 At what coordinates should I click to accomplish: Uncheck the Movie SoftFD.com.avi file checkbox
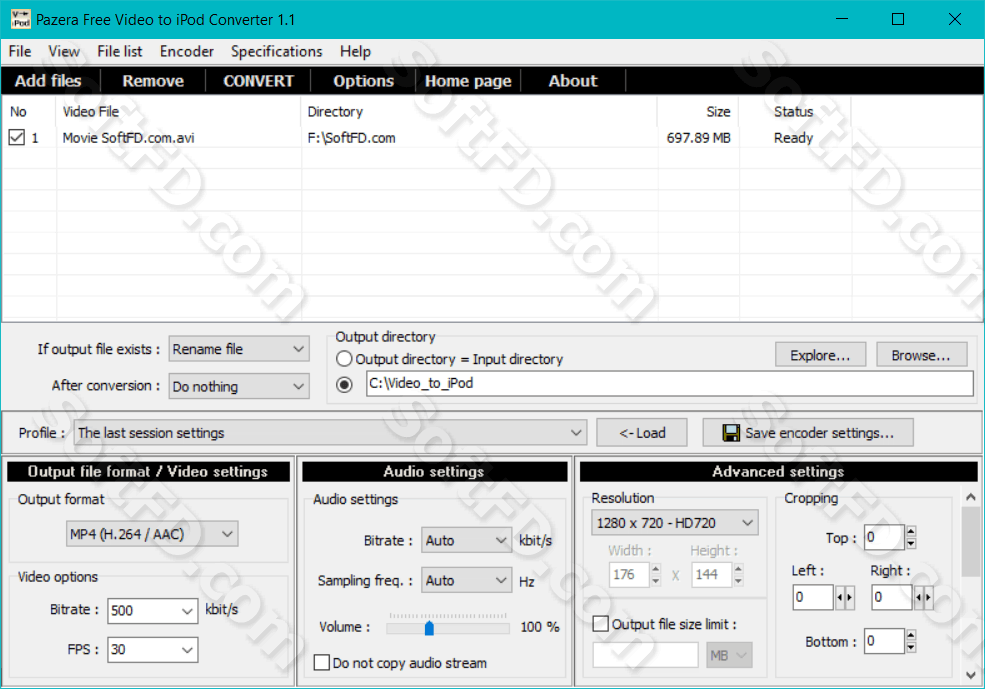(x=17, y=138)
